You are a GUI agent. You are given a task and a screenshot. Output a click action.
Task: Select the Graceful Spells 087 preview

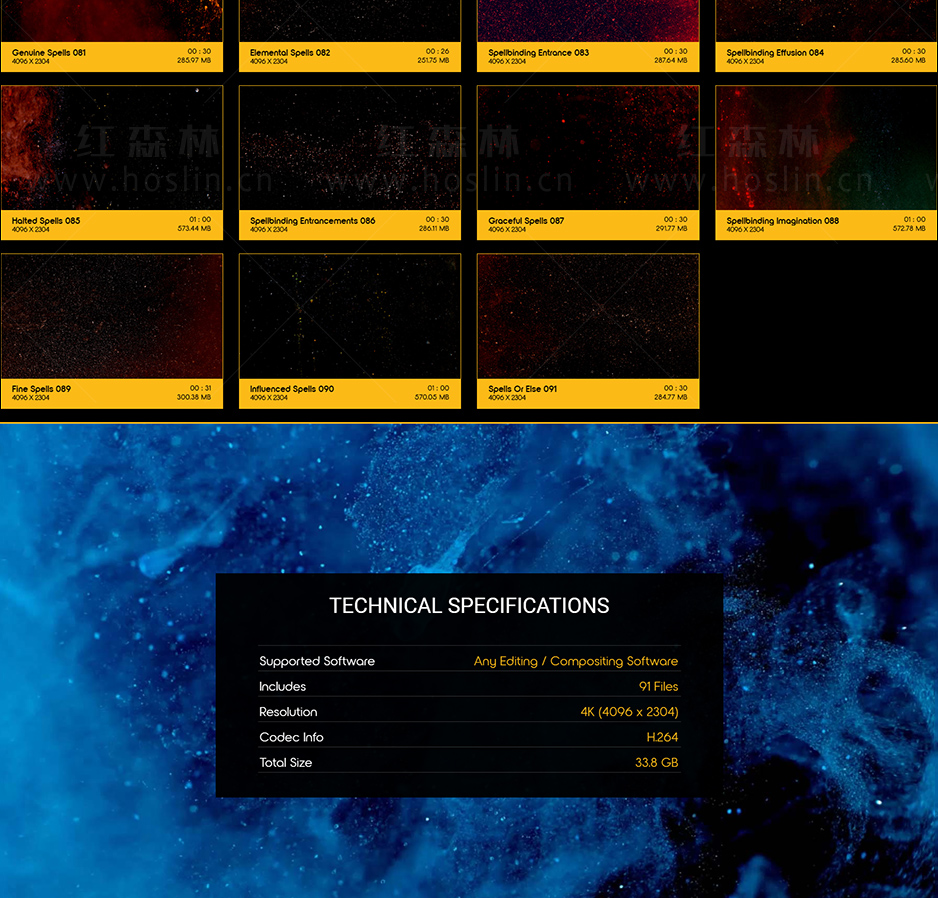[x=588, y=148]
